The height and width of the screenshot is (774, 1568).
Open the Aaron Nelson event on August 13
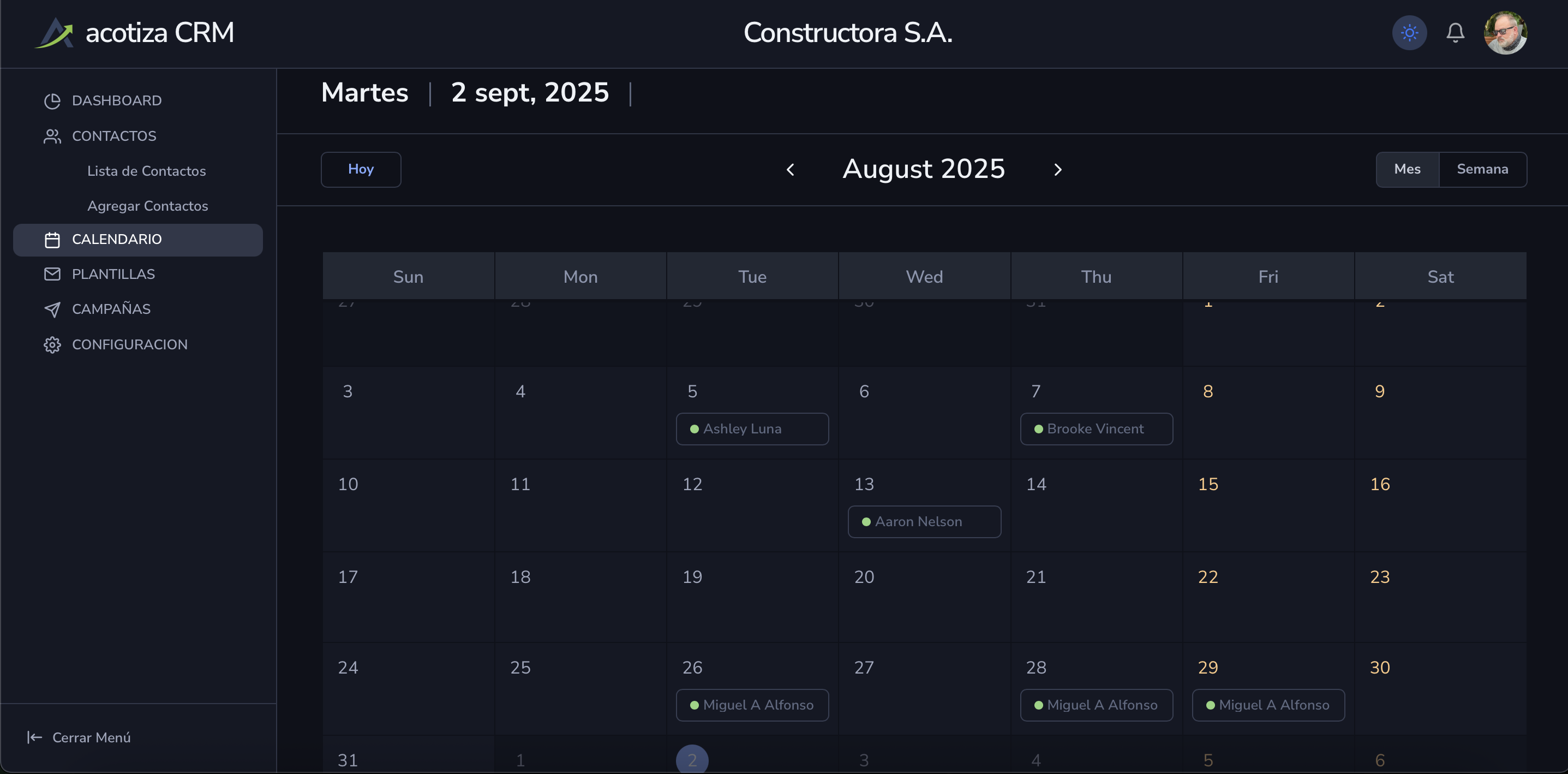click(x=924, y=522)
